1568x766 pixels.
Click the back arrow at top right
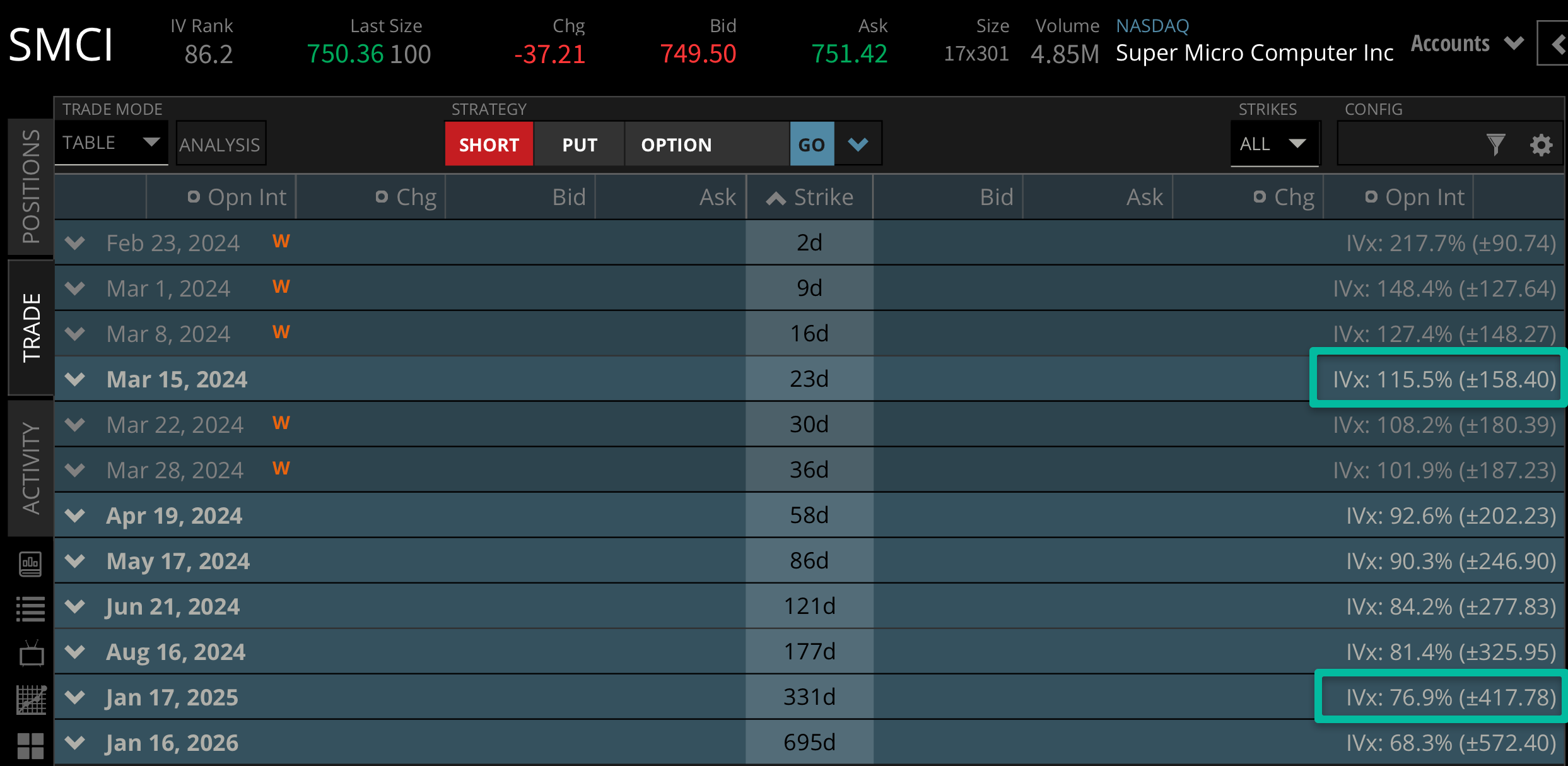[x=1558, y=44]
